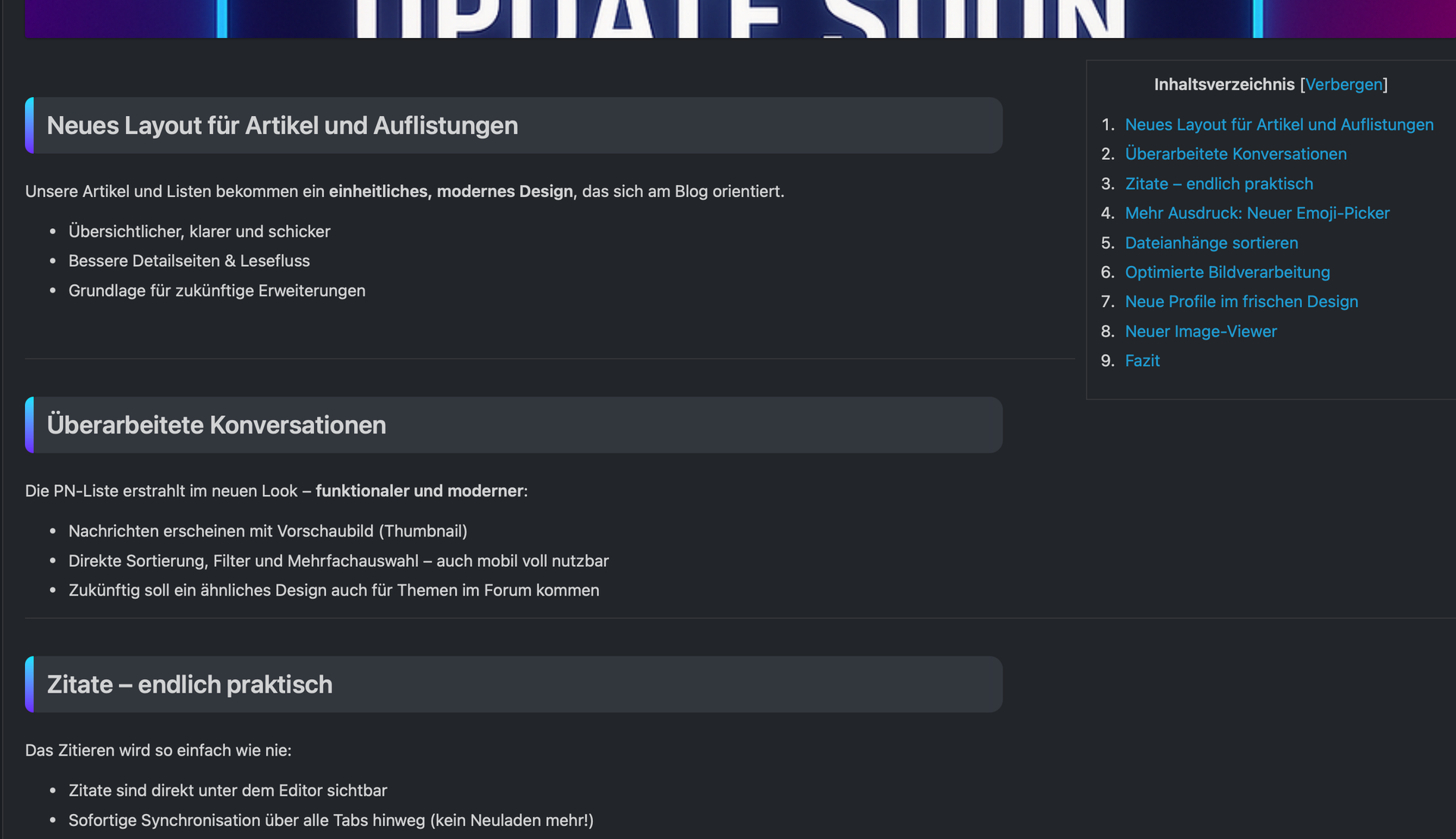
Task: Open 'Mehr Ausdruck: Neuer Emoji-Picker' link
Action: tap(1257, 213)
